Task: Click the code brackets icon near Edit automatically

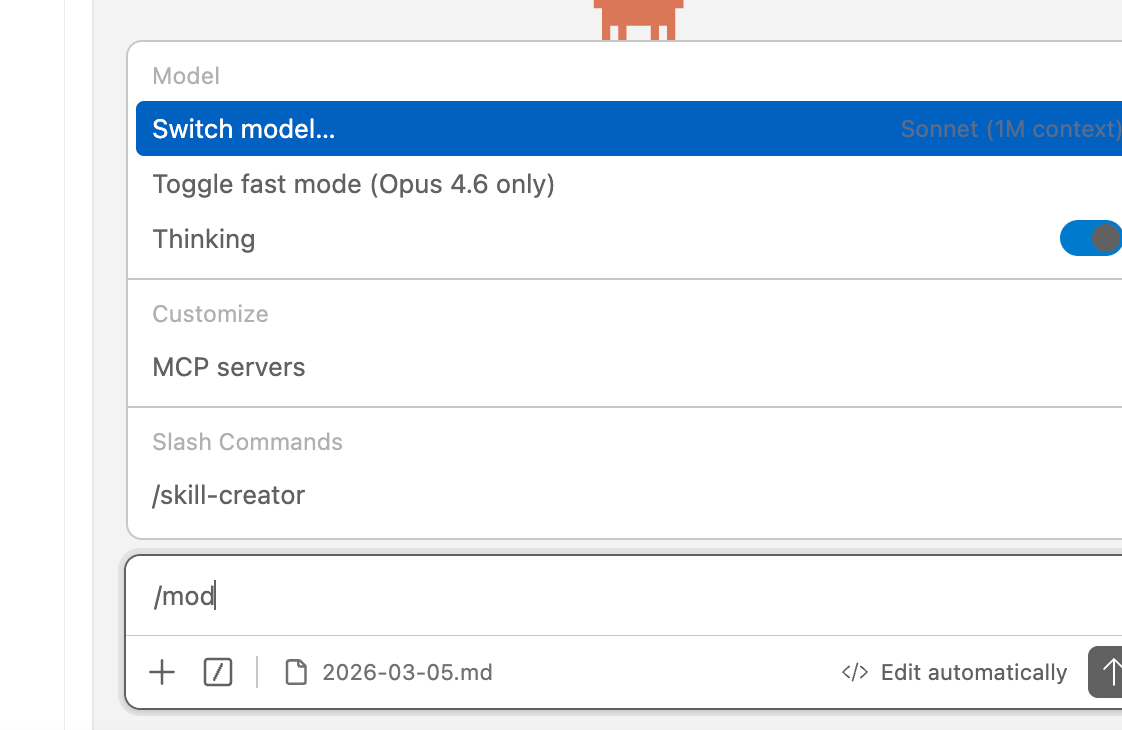Action: [855, 672]
